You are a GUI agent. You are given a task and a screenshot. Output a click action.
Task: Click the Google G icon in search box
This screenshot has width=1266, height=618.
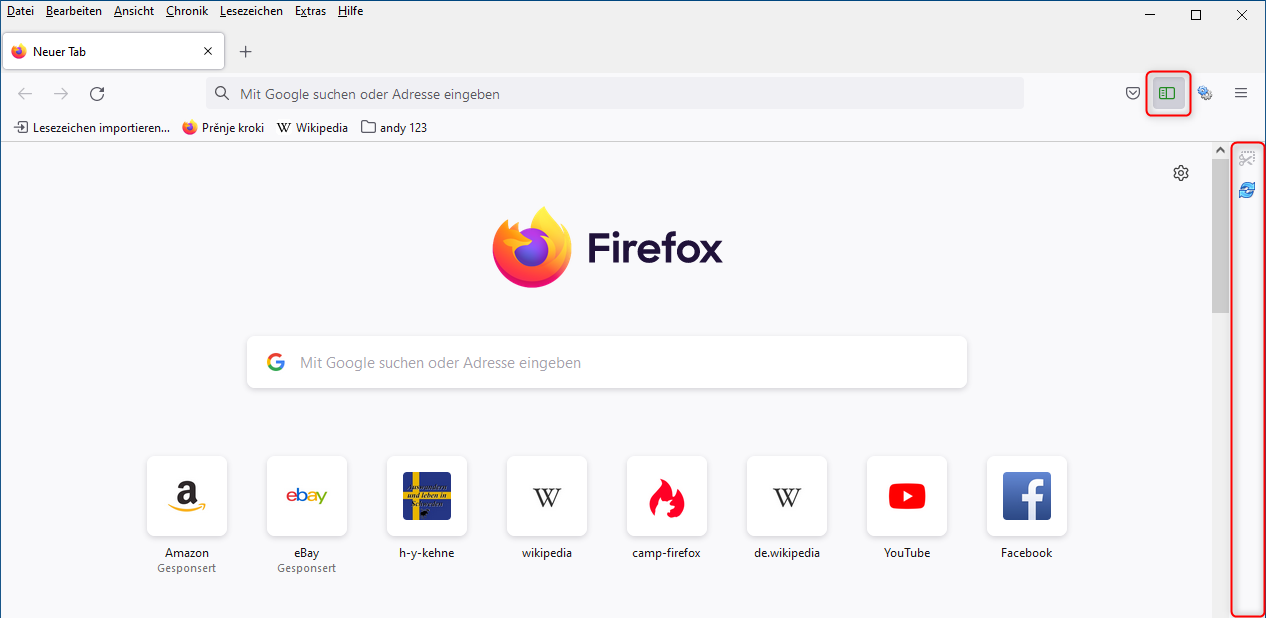pyautogui.click(x=276, y=362)
